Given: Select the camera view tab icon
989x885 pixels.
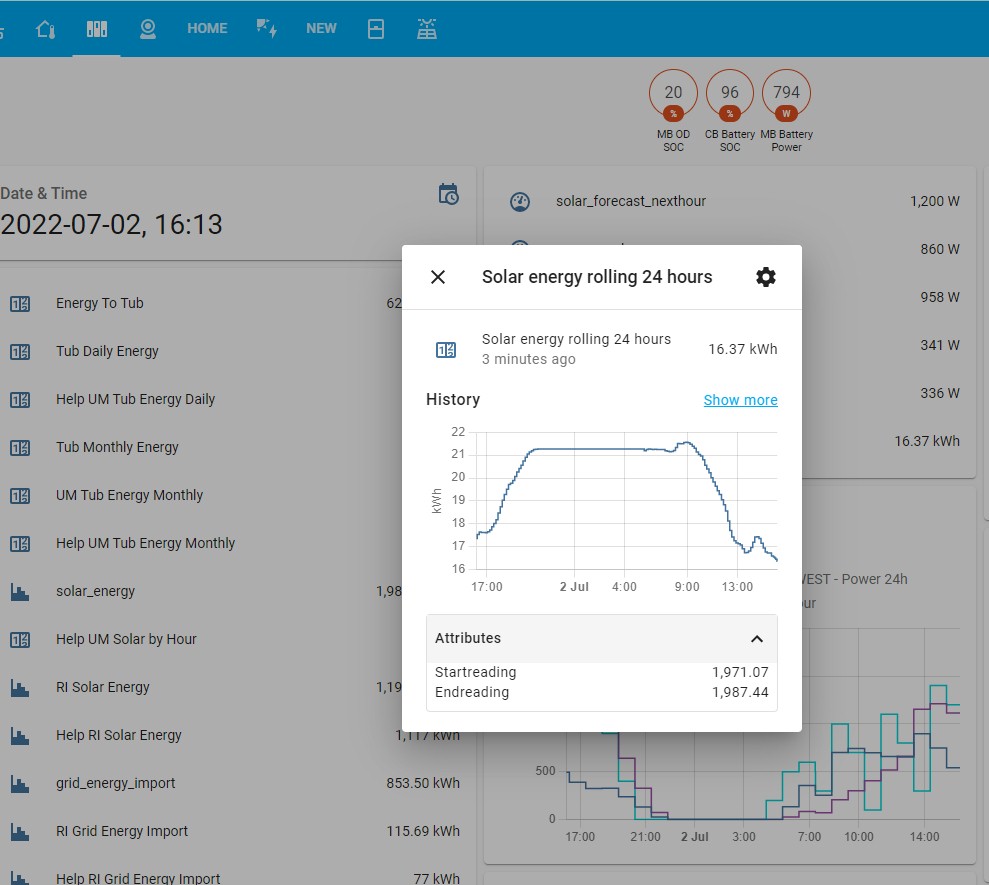Looking at the screenshot, I should click(x=148, y=28).
